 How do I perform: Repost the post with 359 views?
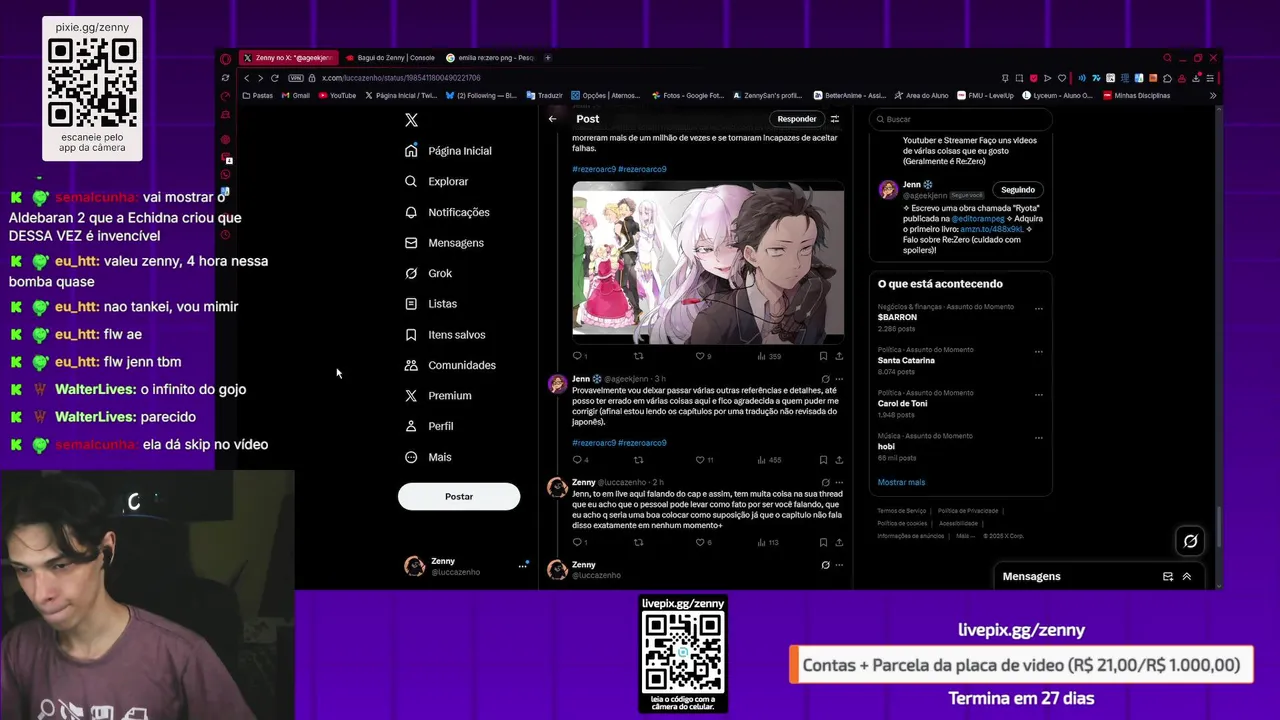click(x=639, y=356)
